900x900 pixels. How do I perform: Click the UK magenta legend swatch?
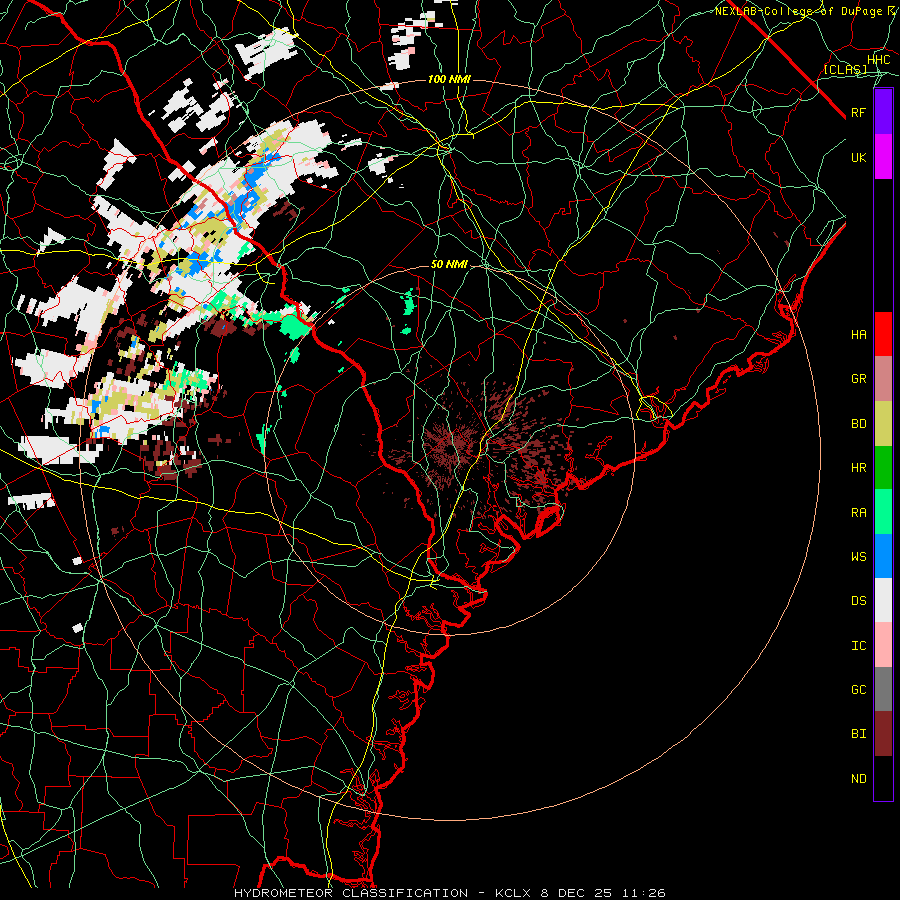click(x=883, y=157)
